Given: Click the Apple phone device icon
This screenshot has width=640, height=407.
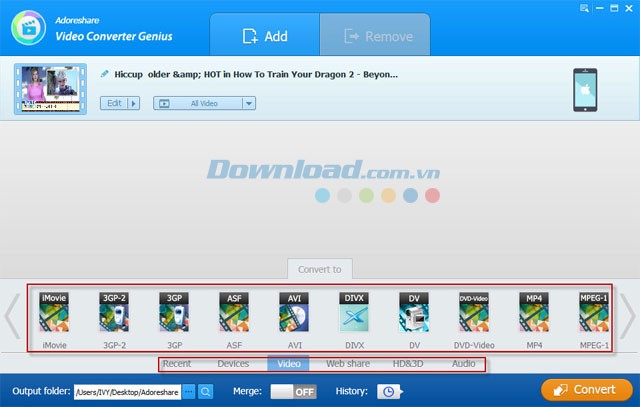Looking at the screenshot, I should pos(585,90).
